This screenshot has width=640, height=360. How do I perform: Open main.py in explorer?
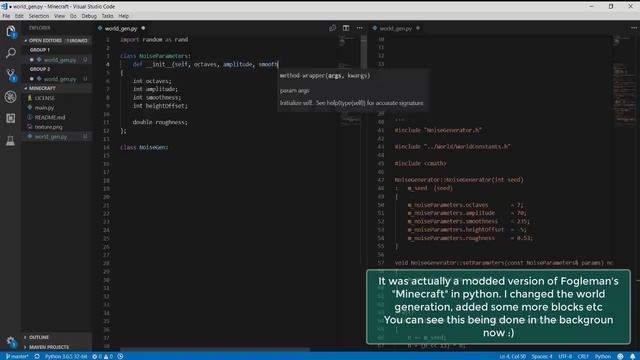(x=56, y=108)
